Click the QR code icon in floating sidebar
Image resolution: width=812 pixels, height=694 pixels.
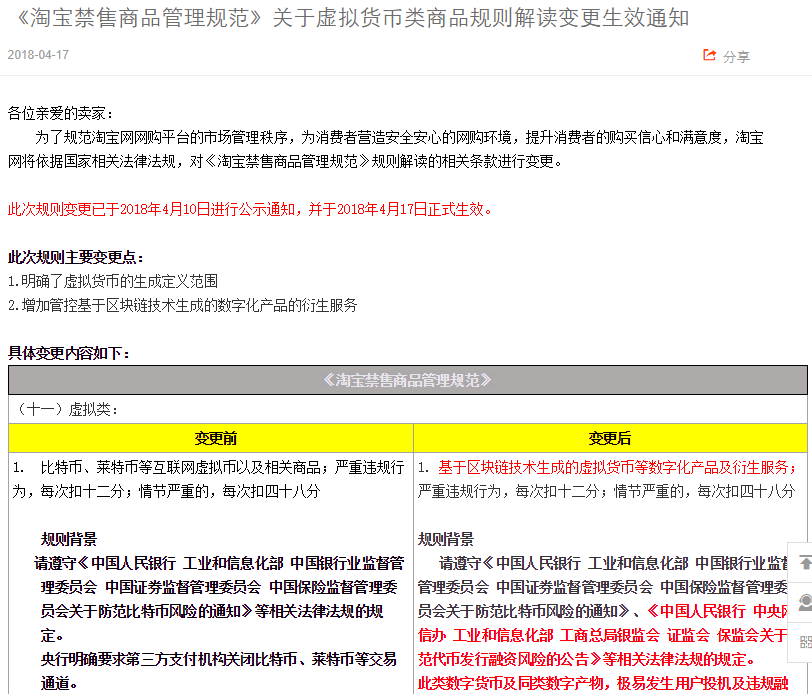806,642
